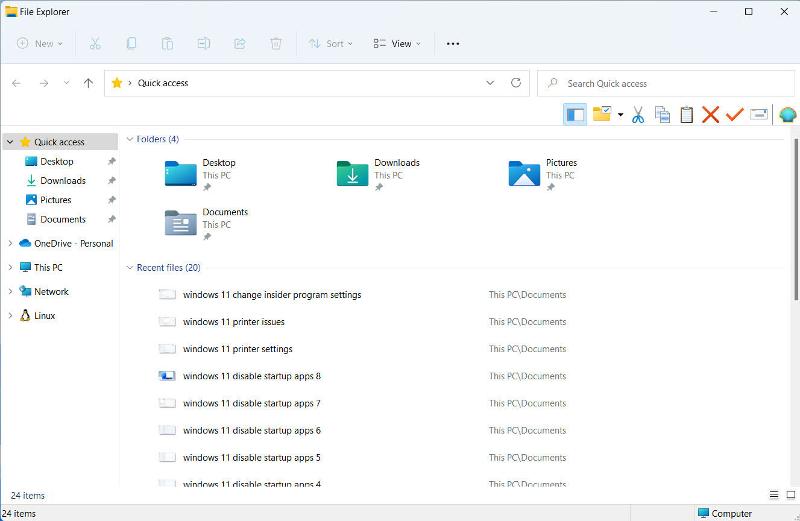Screen dimensions: 800x521
Task: Click the Copy icon in the command bar
Action: click(x=131, y=44)
